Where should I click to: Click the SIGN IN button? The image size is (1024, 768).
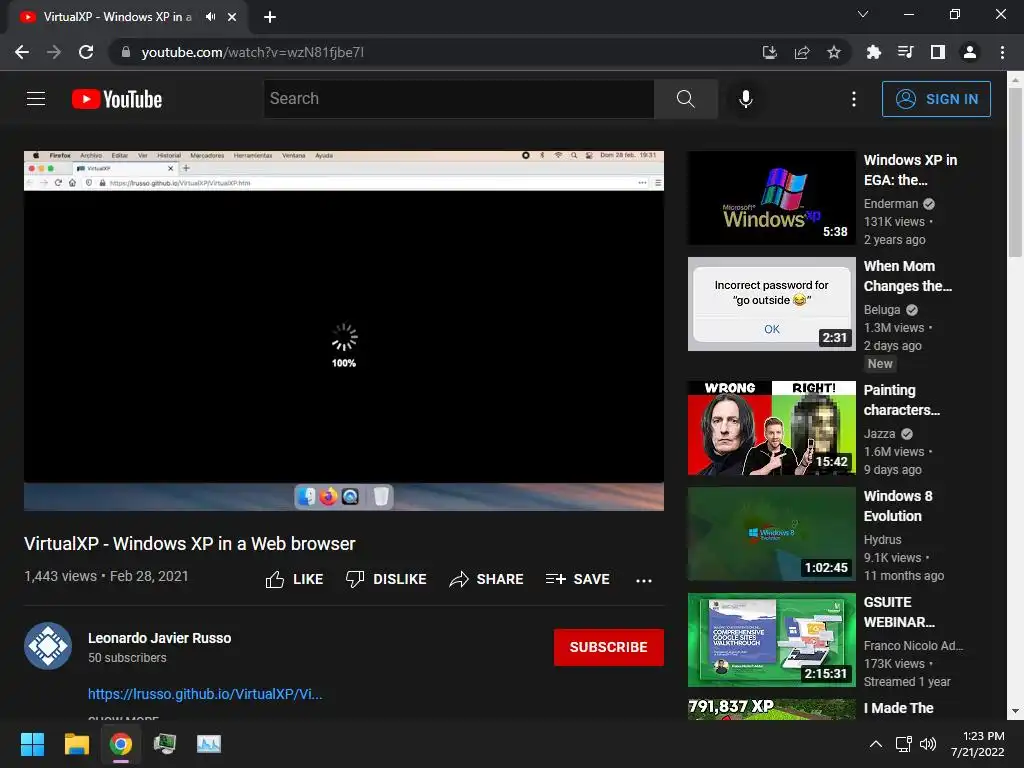[x=936, y=99]
